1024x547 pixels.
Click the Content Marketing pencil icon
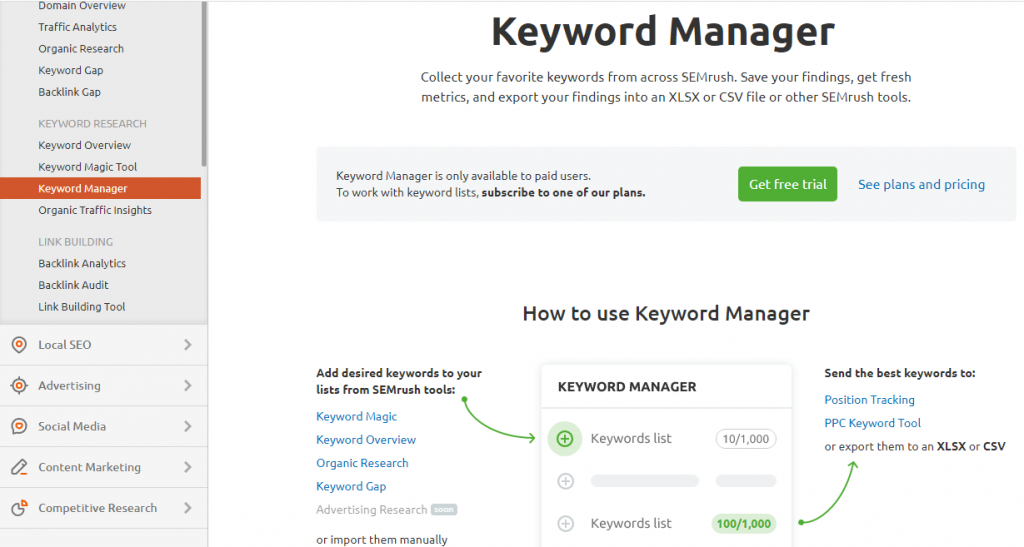19,467
